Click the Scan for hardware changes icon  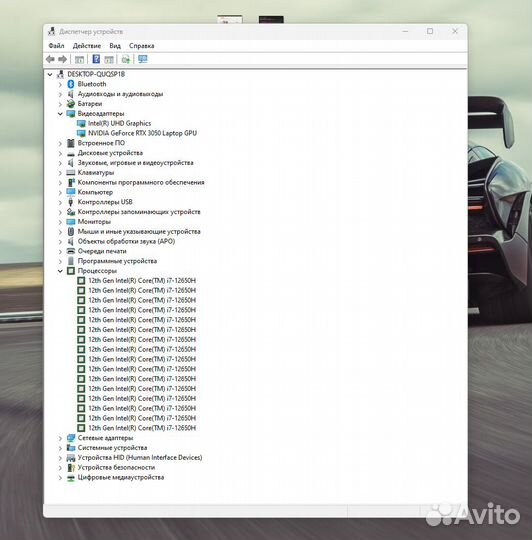[126, 59]
